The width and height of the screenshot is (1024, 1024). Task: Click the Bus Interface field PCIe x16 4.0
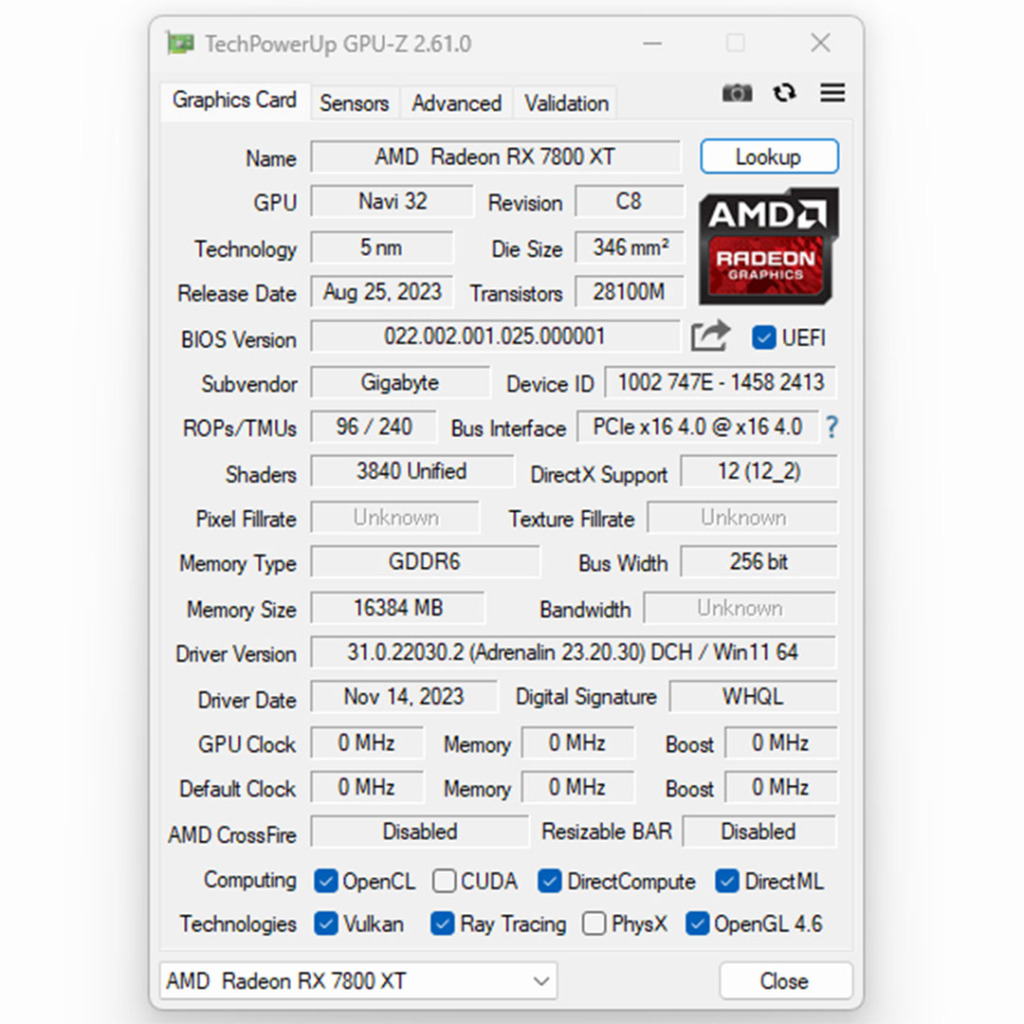[697, 427]
